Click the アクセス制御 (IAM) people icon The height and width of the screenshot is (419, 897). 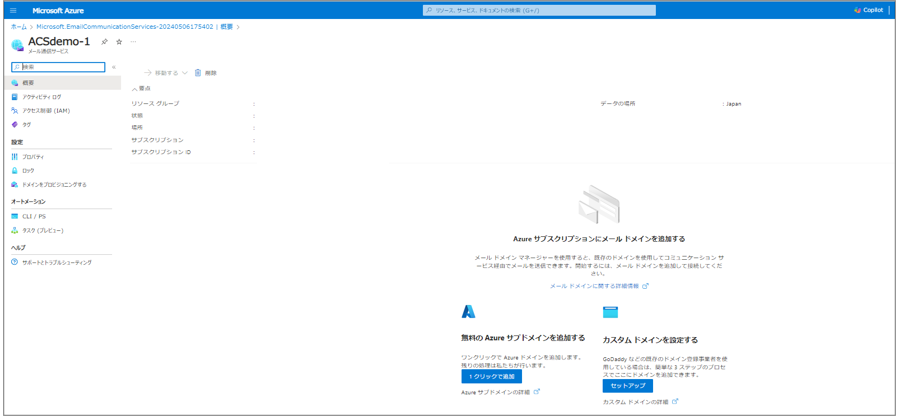15,110
